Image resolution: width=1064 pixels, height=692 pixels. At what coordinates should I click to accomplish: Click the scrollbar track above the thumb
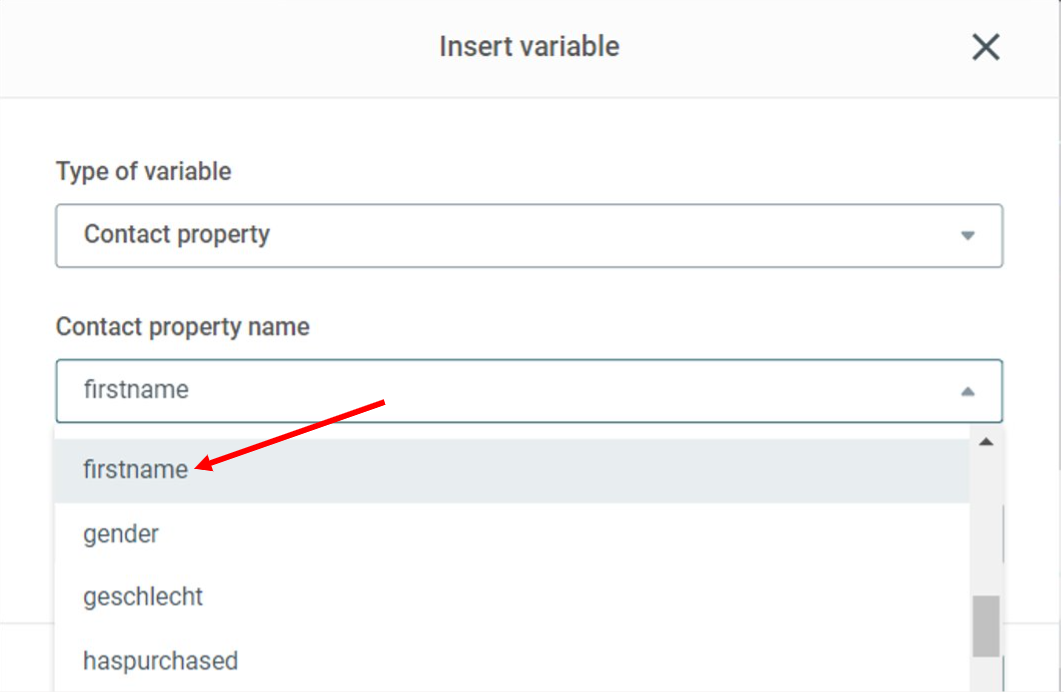(x=986, y=522)
